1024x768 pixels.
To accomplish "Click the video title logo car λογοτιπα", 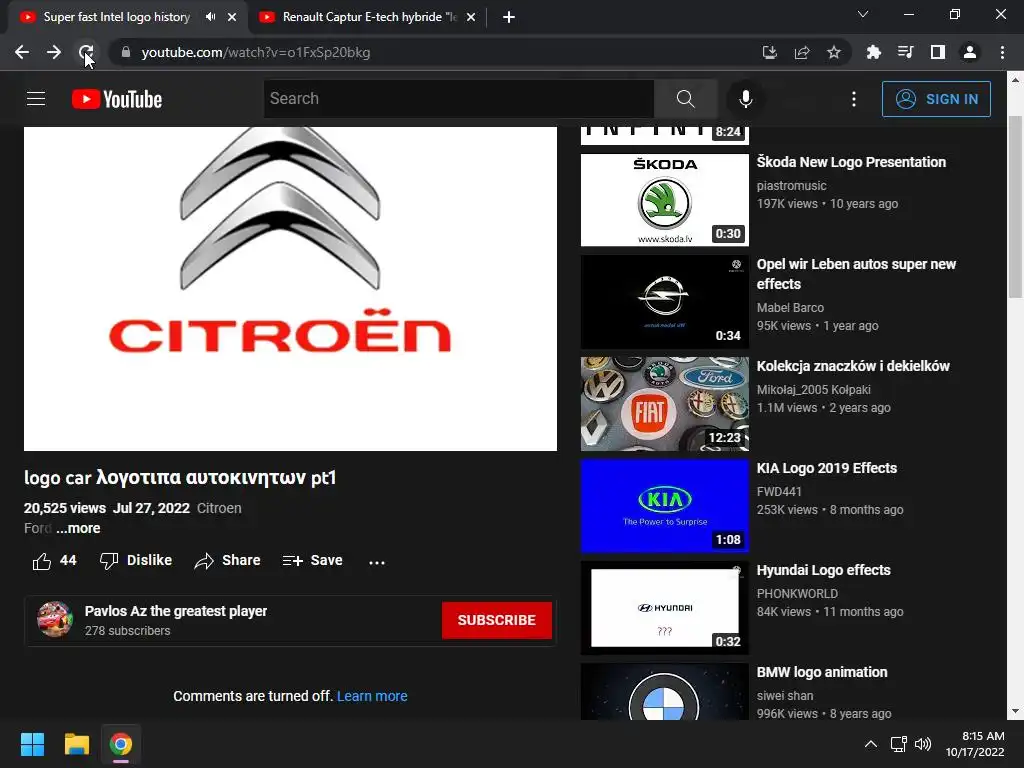I will pos(180,477).
